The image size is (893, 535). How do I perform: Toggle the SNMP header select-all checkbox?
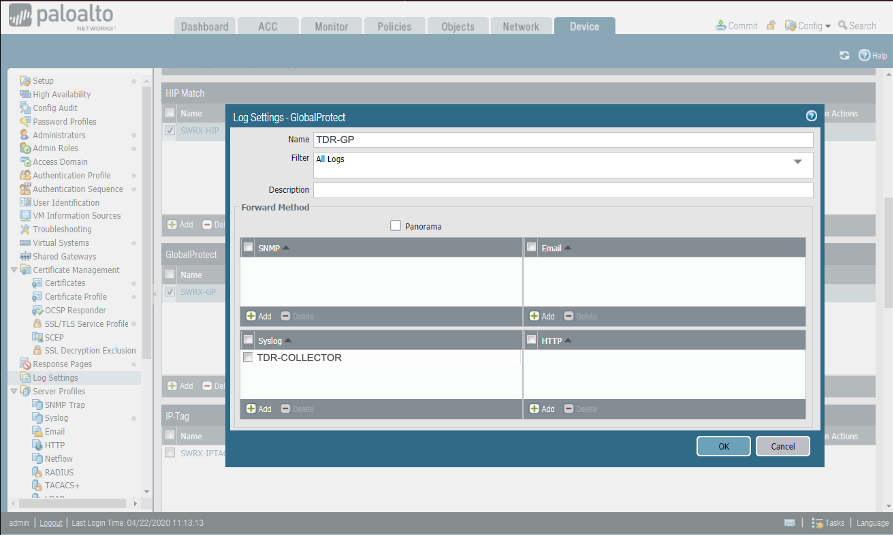point(248,247)
